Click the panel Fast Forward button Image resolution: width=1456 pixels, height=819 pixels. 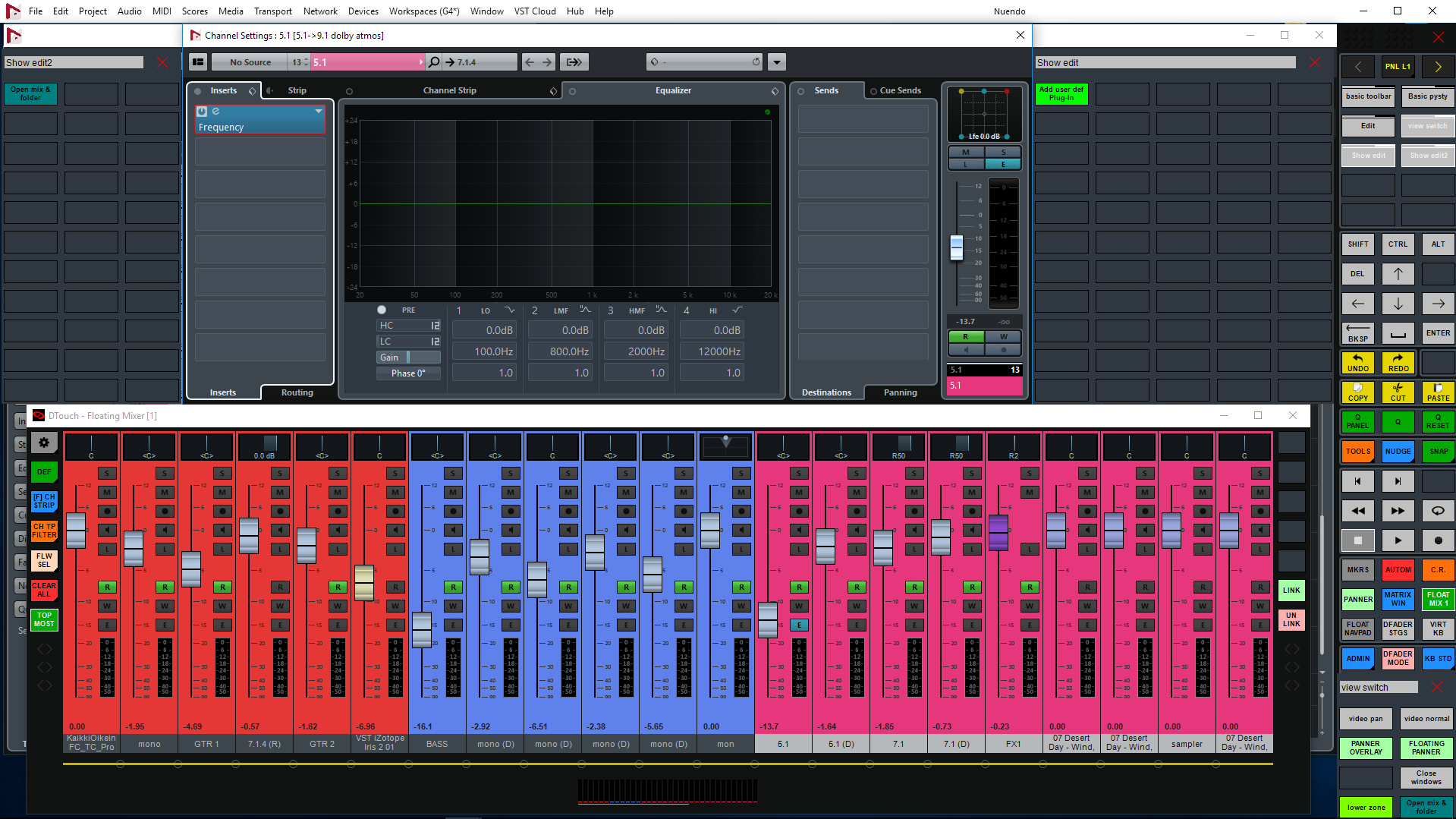(x=1398, y=511)
